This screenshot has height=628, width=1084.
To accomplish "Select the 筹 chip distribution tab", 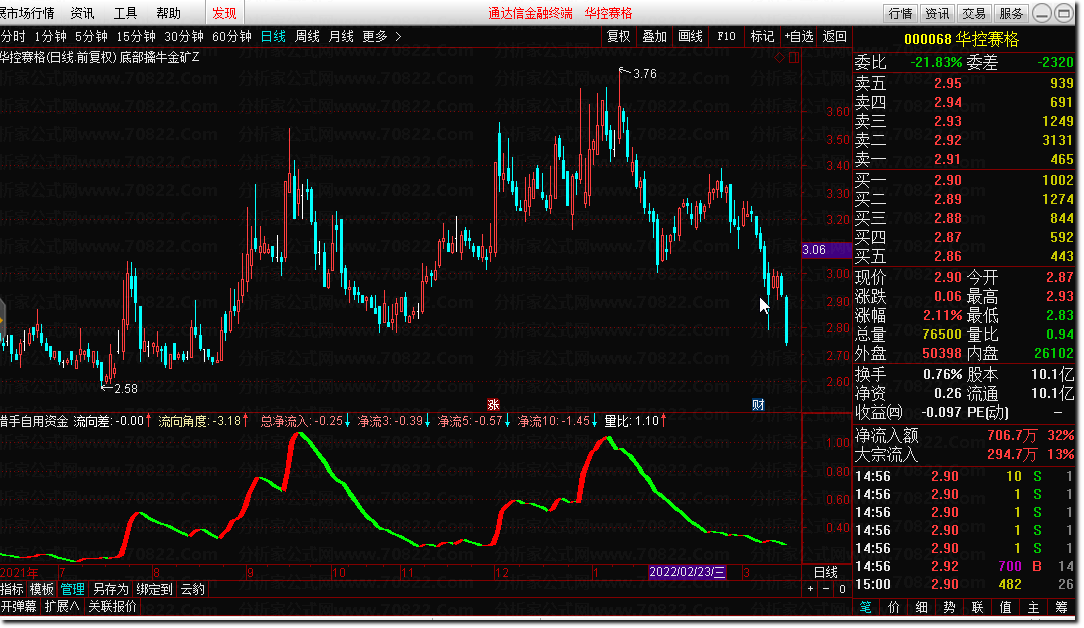I will tap(1061, 607).
